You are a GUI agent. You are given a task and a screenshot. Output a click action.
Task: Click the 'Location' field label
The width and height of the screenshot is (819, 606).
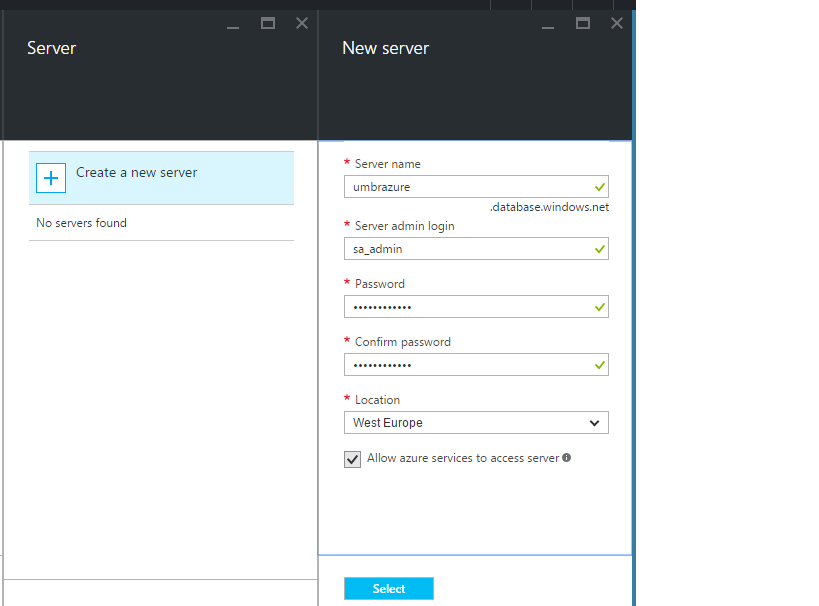coord(377,400)
